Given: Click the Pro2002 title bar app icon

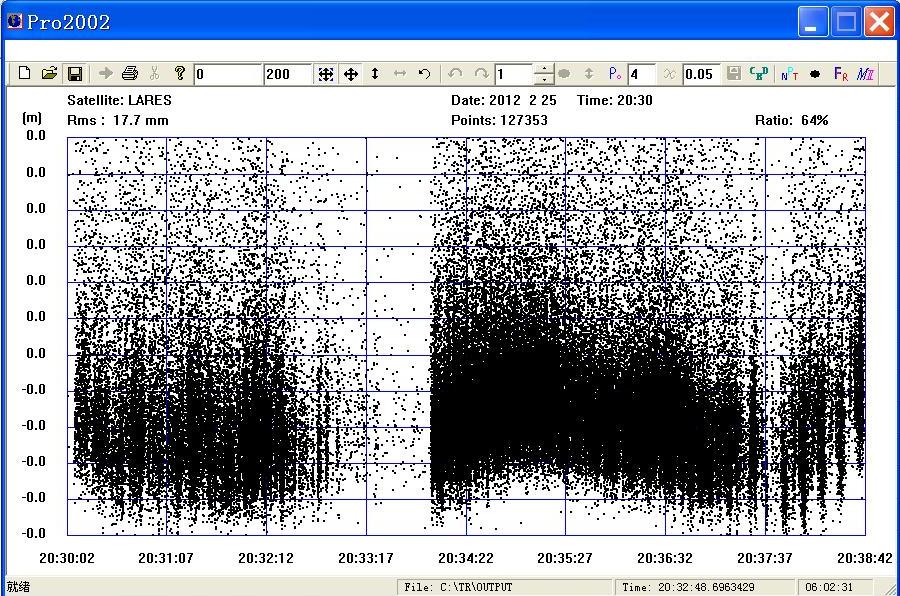Looking at the screenshot, I should [15, 21].
